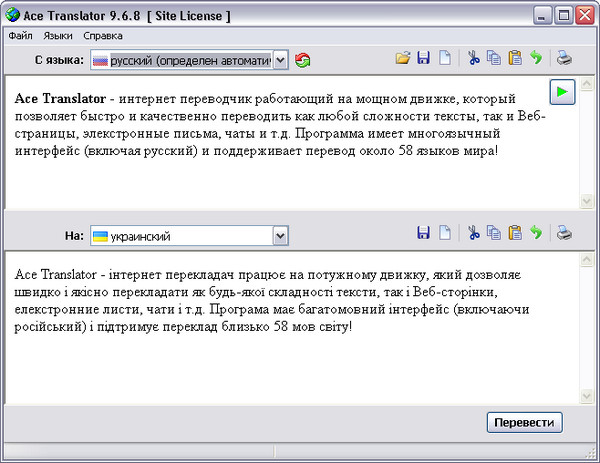Expand the target language dropdown arrow

[280, 236]
